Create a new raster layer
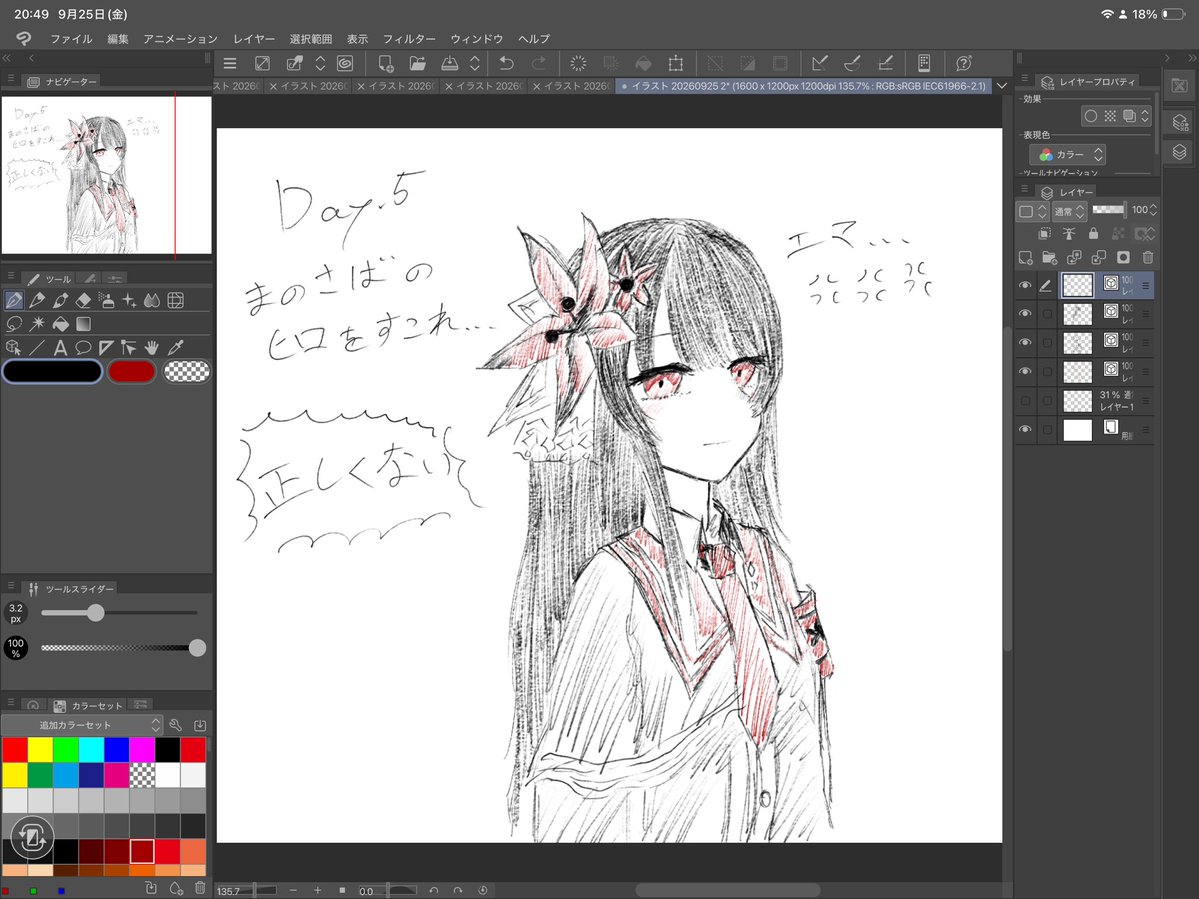1199x899 pixels. click(x=1025, y=258)
